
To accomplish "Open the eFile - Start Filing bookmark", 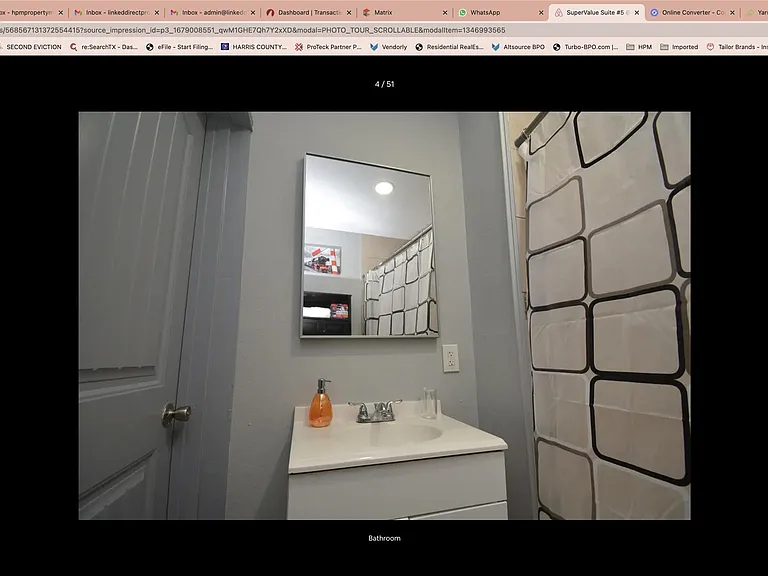I will [x=180, y=47].
